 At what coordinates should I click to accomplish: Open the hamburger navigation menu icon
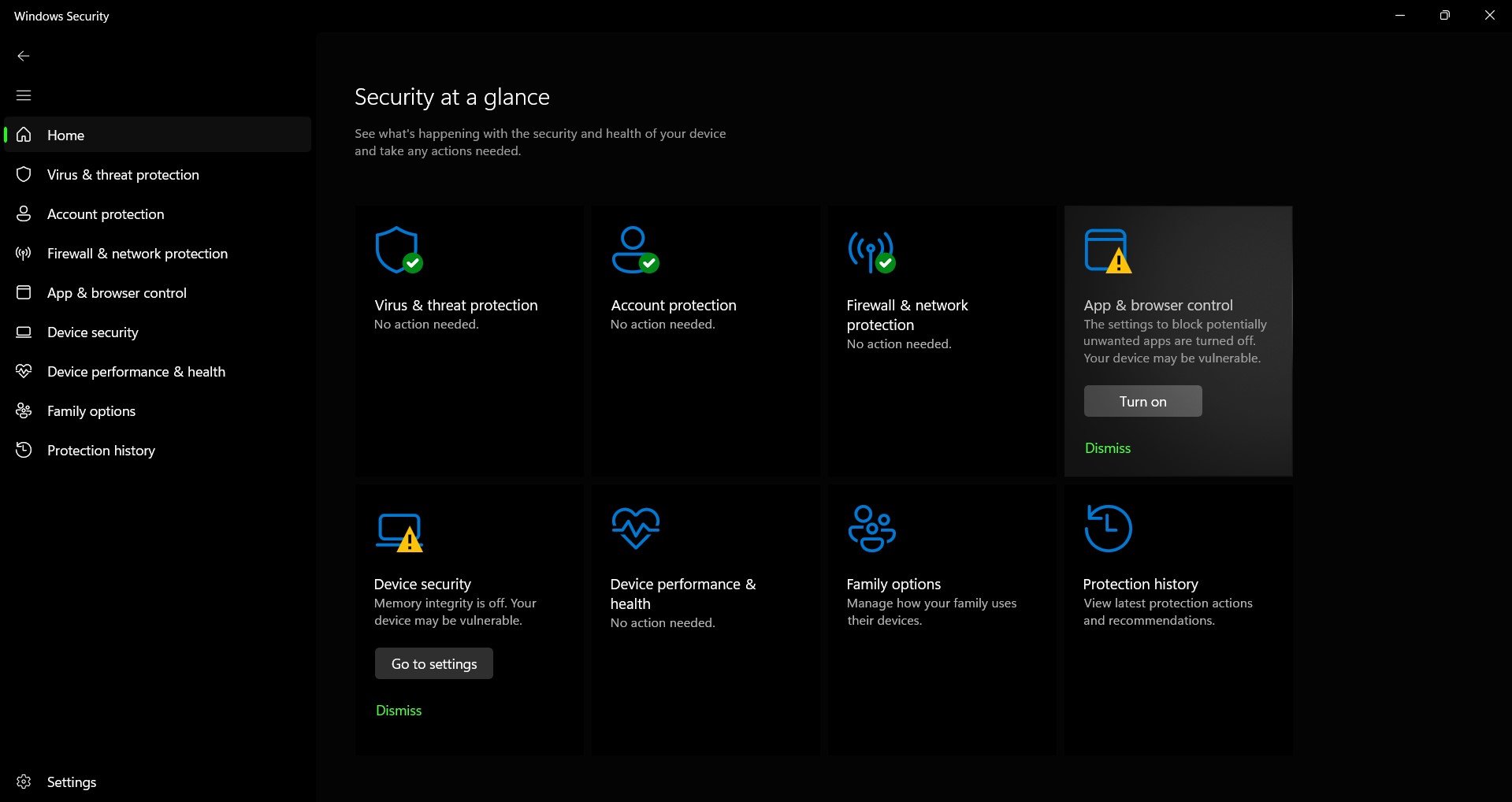pyautogui.click(x=24, y=95)
